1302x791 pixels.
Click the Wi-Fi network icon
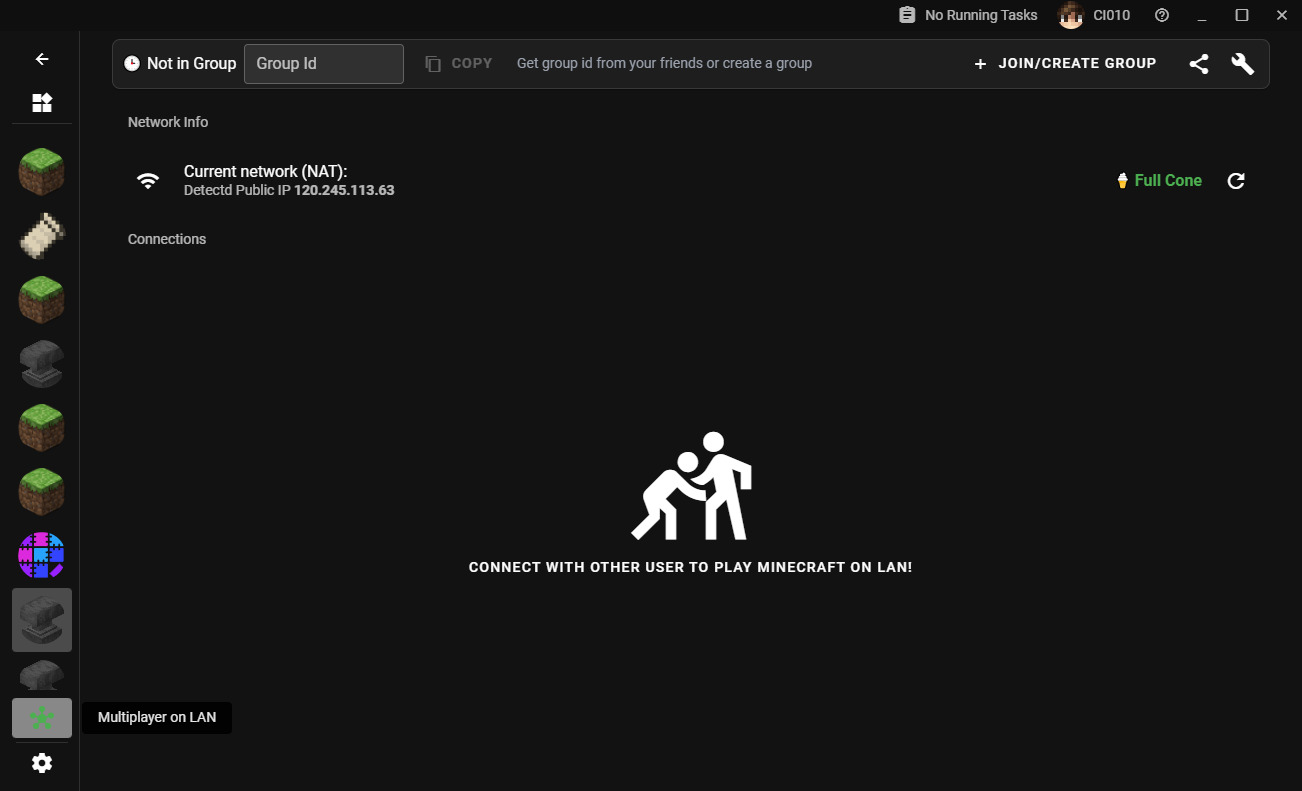coord(148,181)
